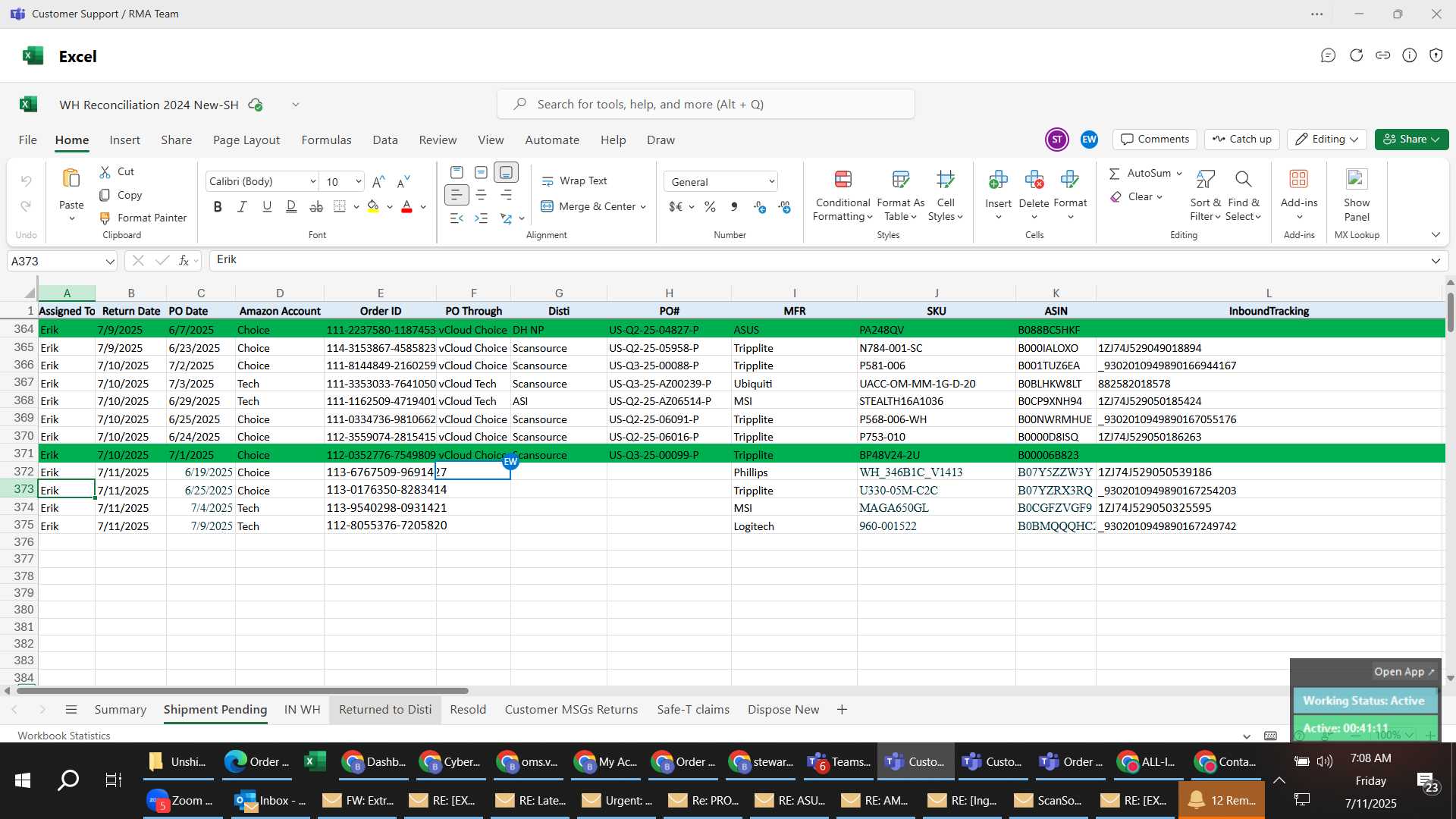Click the Increase Decimal icon
The width and height of the screenshot is (1456, 819).
[760, 206]
